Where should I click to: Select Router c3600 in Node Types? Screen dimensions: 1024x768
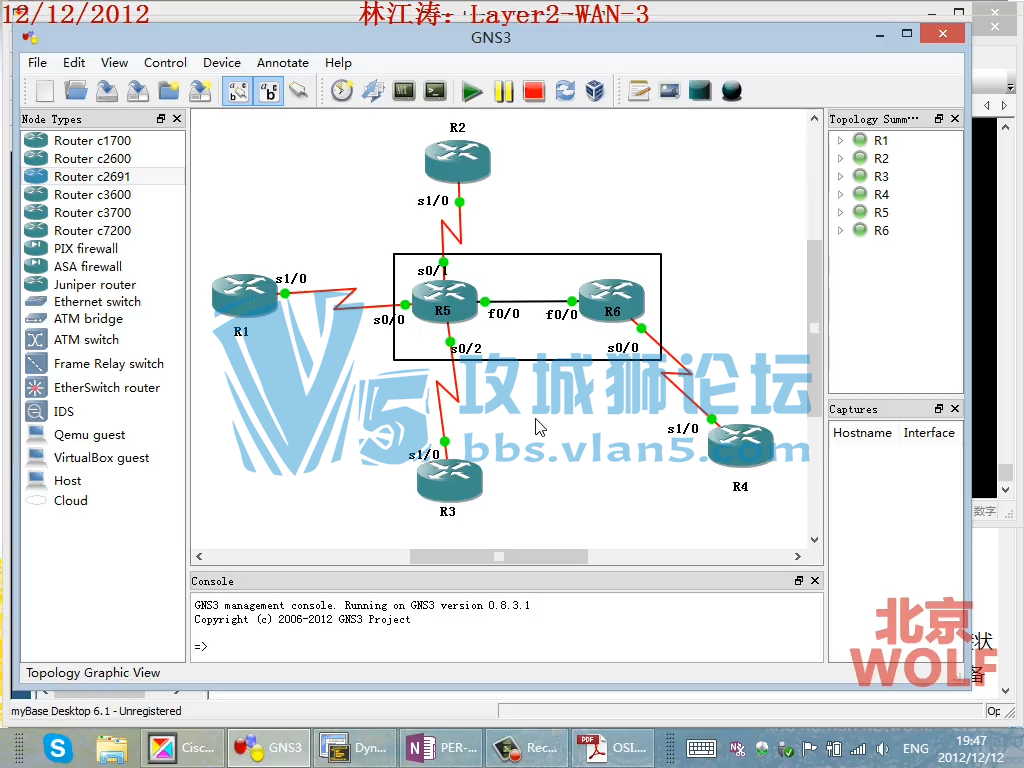coord(92,195)
